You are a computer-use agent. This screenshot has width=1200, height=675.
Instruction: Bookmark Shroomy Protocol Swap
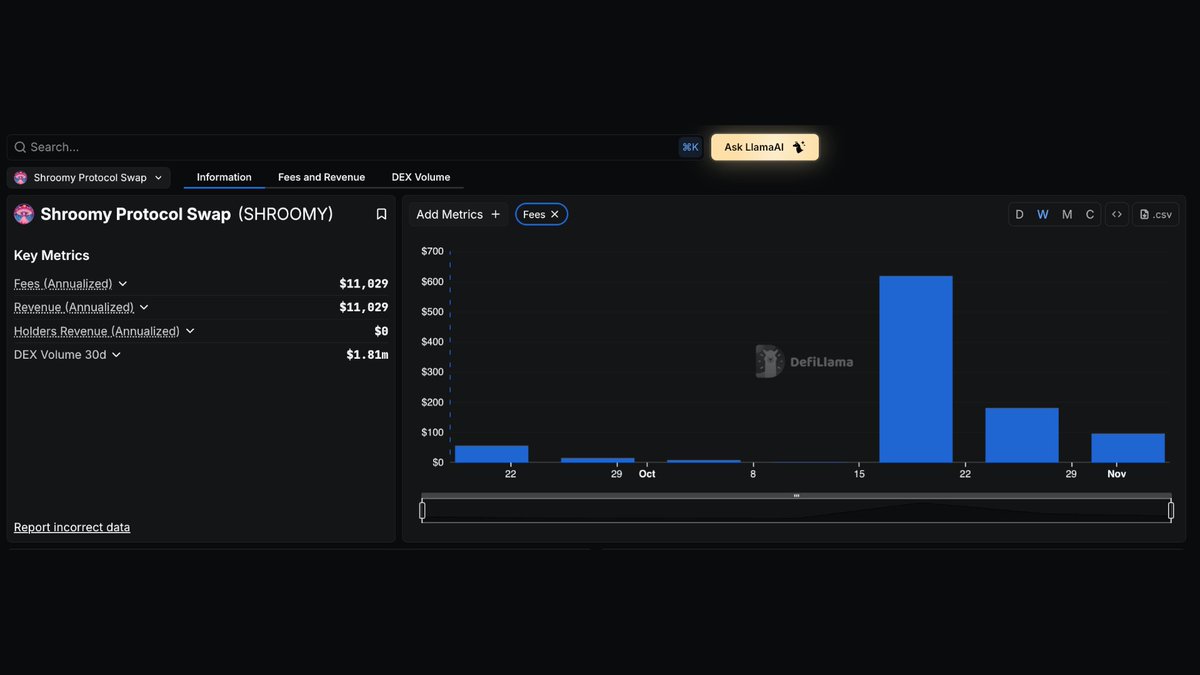coord(381,214)
